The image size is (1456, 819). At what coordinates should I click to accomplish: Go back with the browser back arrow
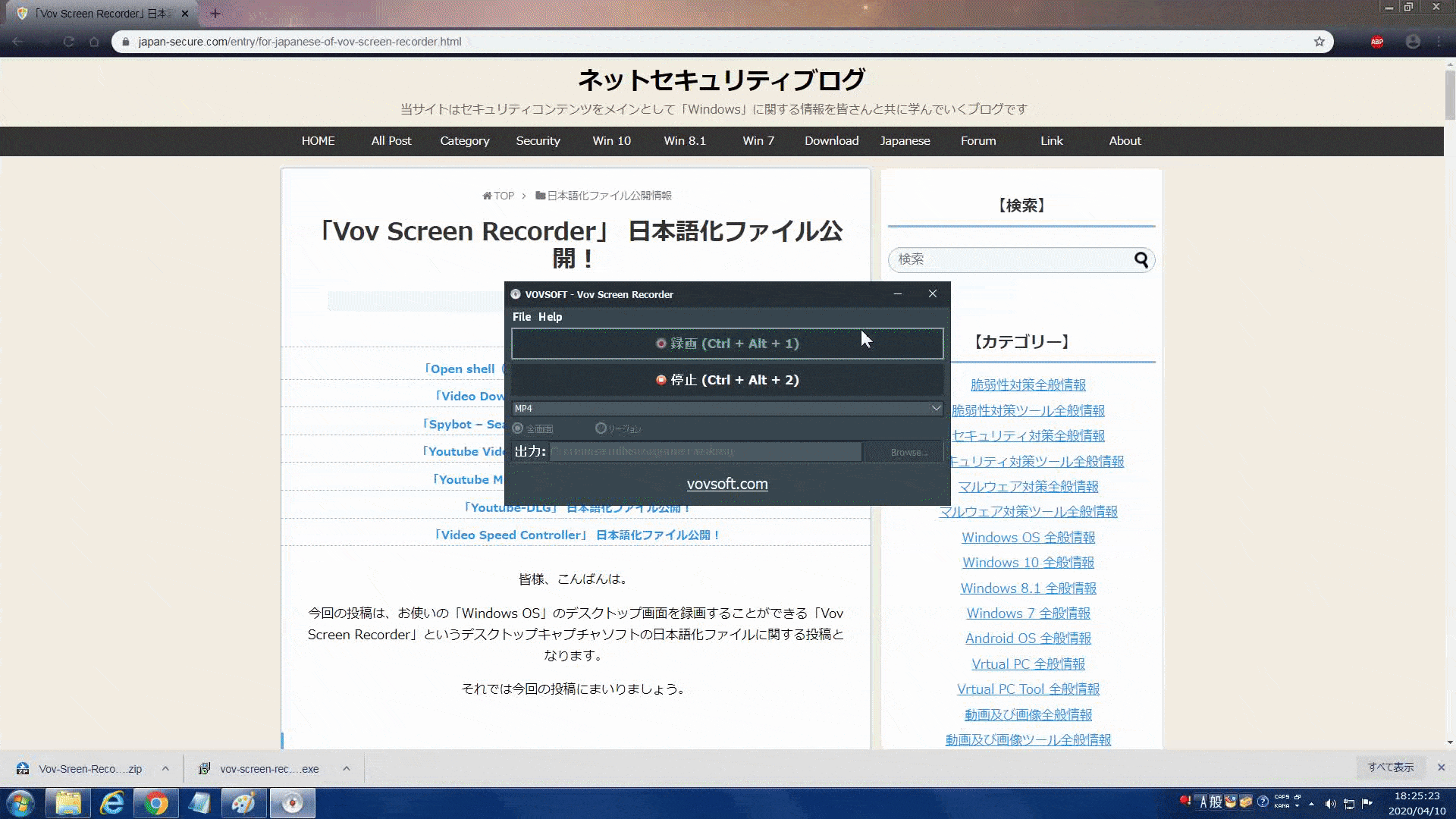pos(17,42)
